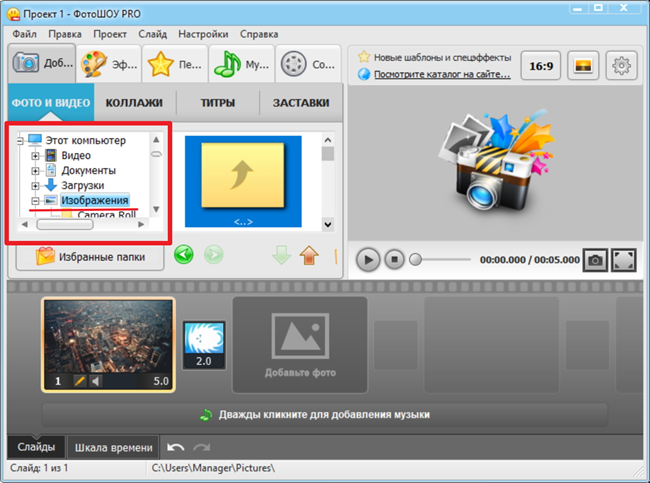
Task: Click the 5.0 duration on slide 1
Action: coord(161,381)
